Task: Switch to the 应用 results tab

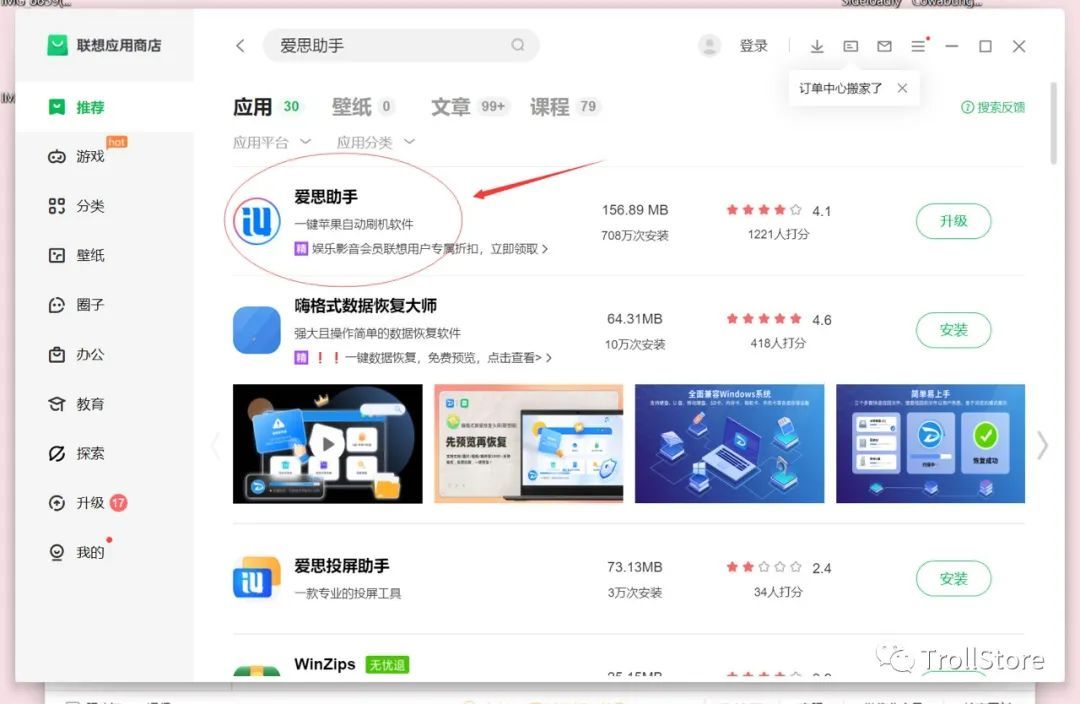Action: tap(267, 107)
